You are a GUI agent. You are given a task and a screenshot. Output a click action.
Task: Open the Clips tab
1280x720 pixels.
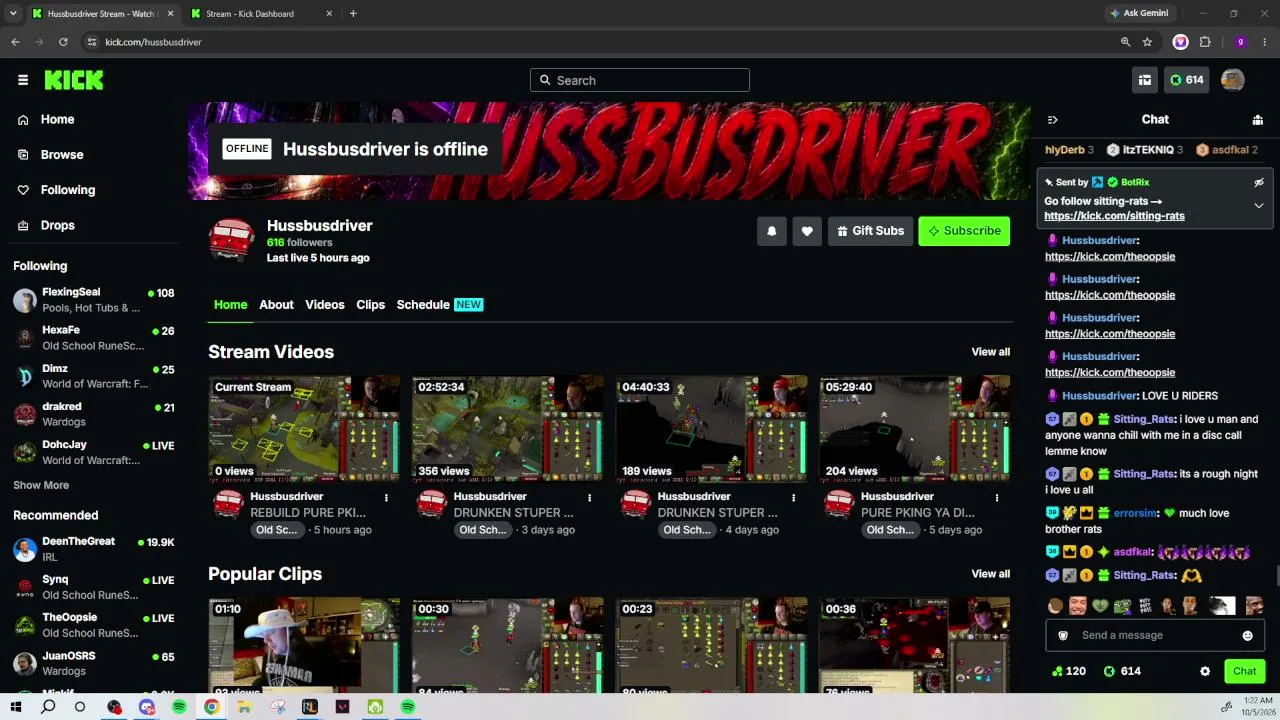(x=371, y=305)
